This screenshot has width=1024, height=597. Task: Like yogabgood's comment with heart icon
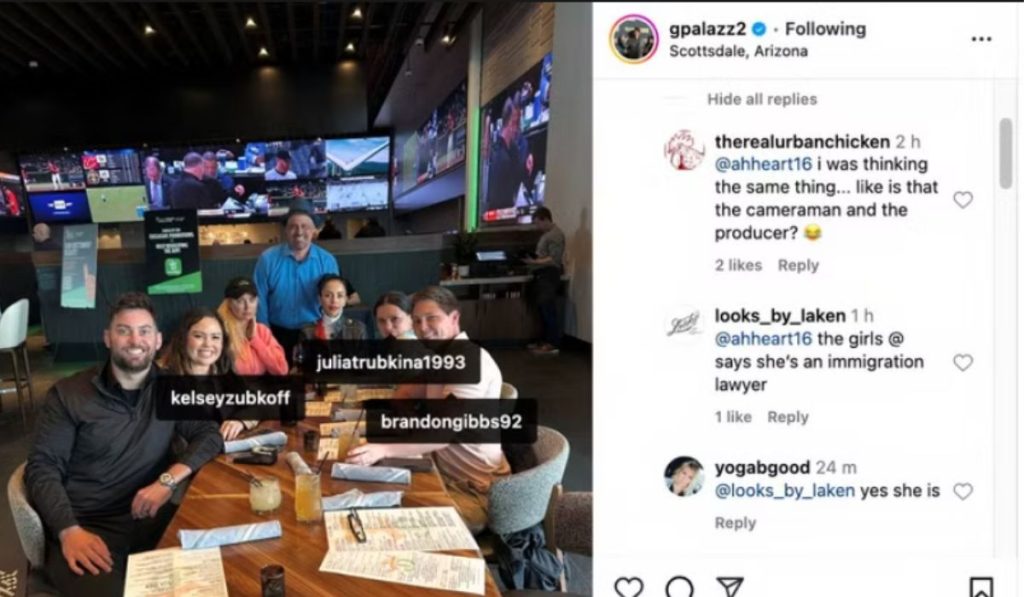(963, 491)
